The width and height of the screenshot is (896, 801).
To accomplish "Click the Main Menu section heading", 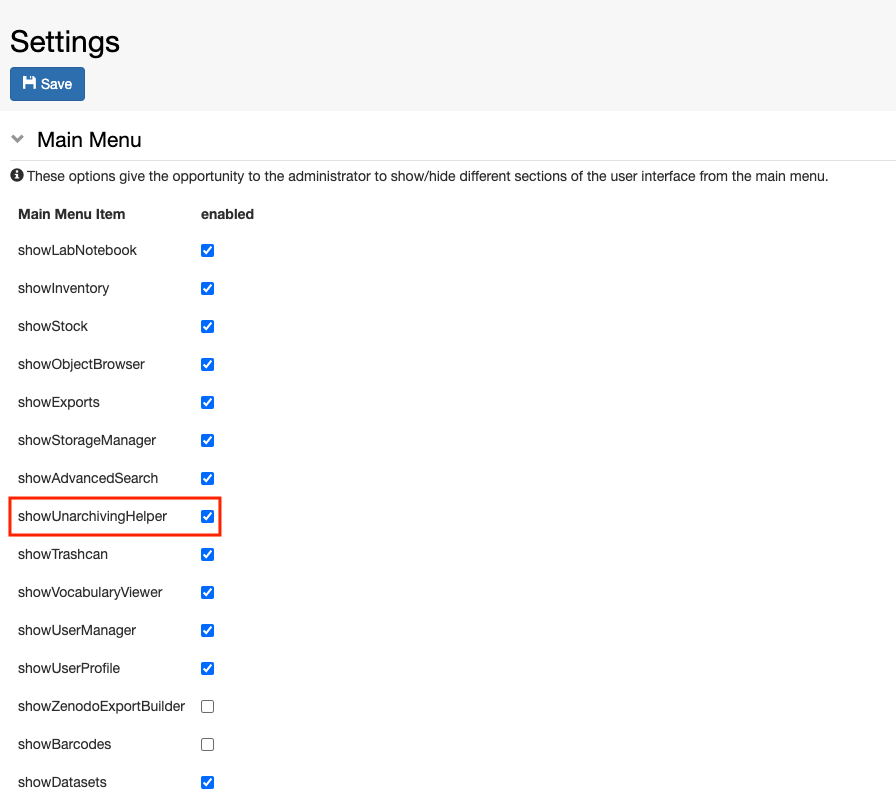I will (89, 140).
